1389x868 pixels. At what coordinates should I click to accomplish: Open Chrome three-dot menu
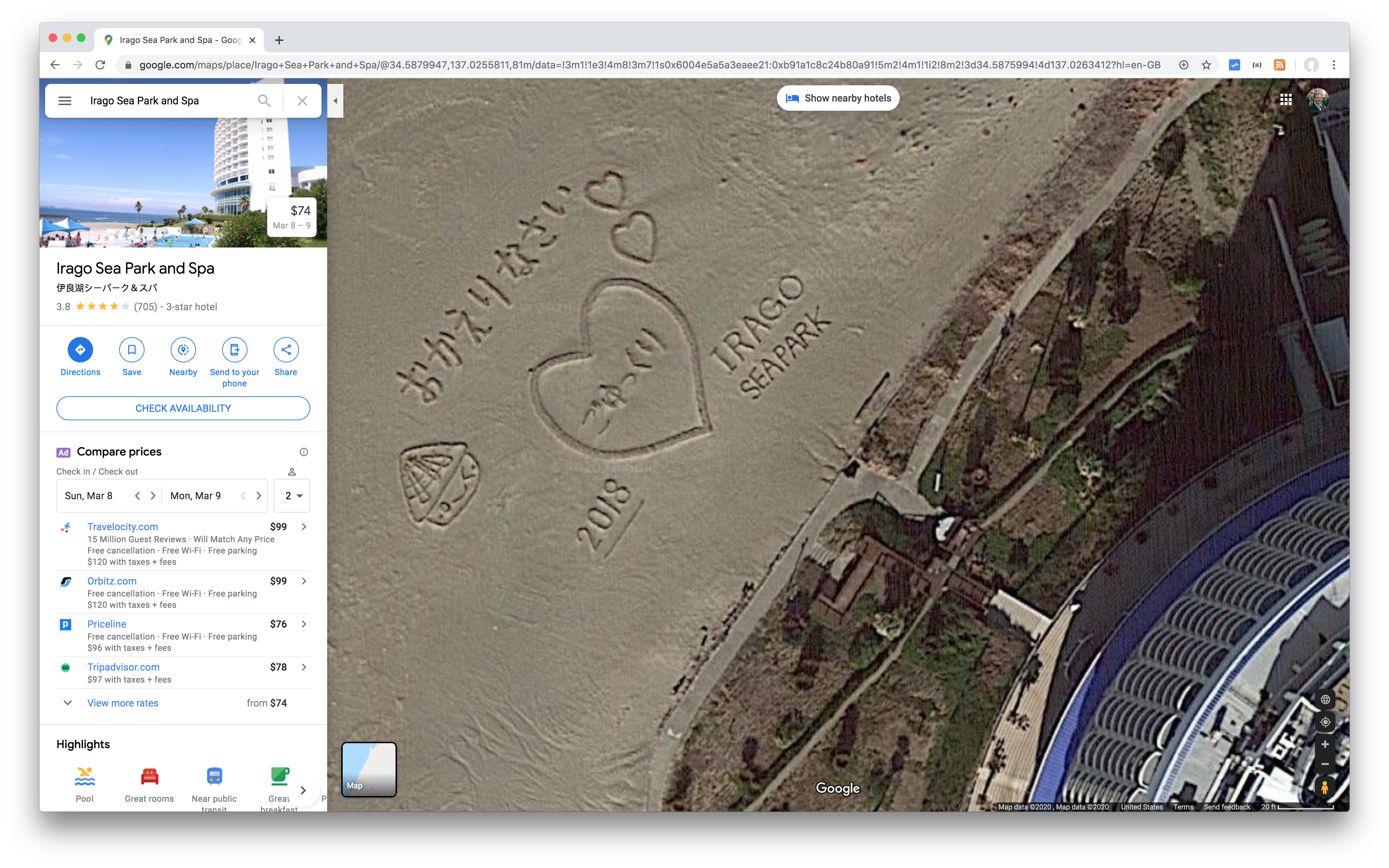click(x=1334, y=65)
